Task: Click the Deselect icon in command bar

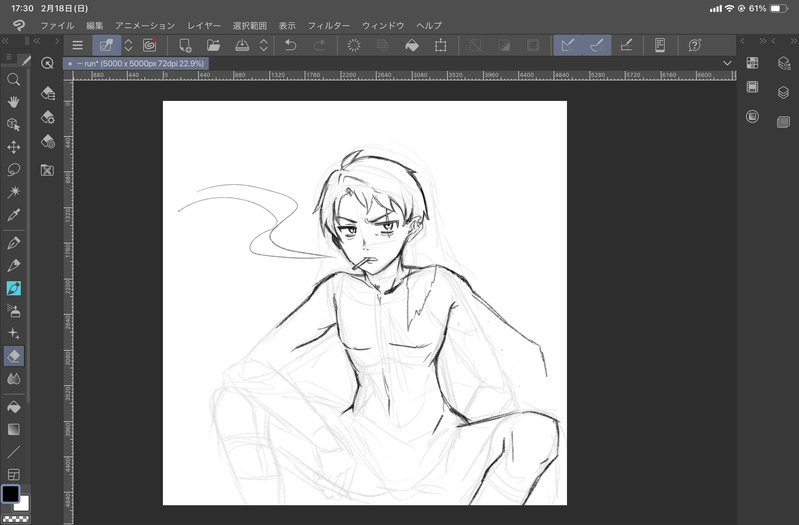Action: (x=475, y=45)
